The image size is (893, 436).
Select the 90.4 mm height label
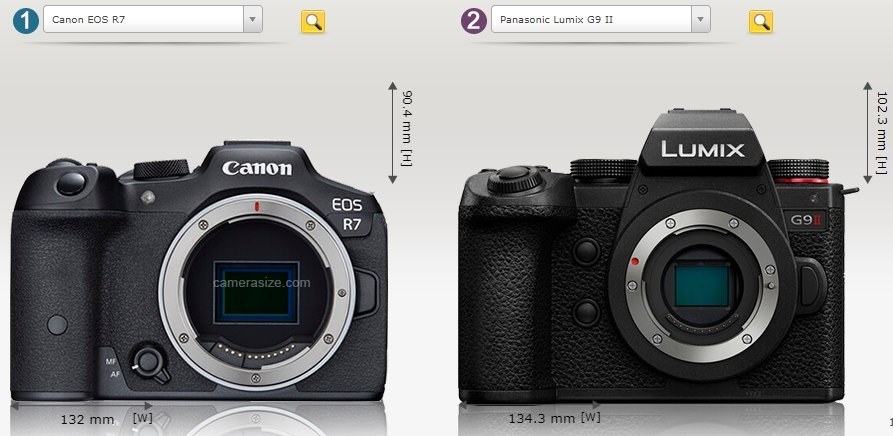[407, 129]
